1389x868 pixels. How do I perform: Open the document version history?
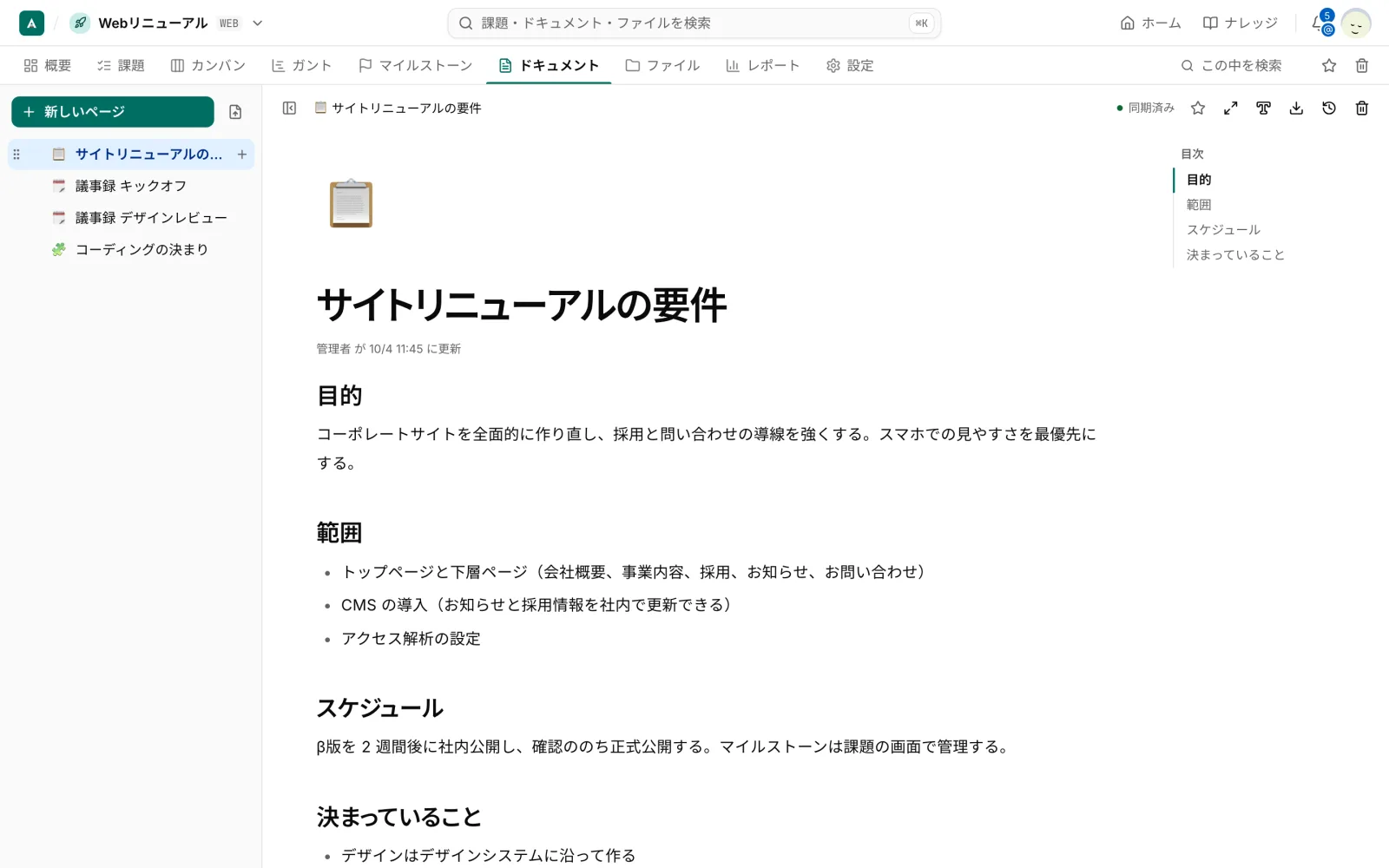coord(1328,108)
